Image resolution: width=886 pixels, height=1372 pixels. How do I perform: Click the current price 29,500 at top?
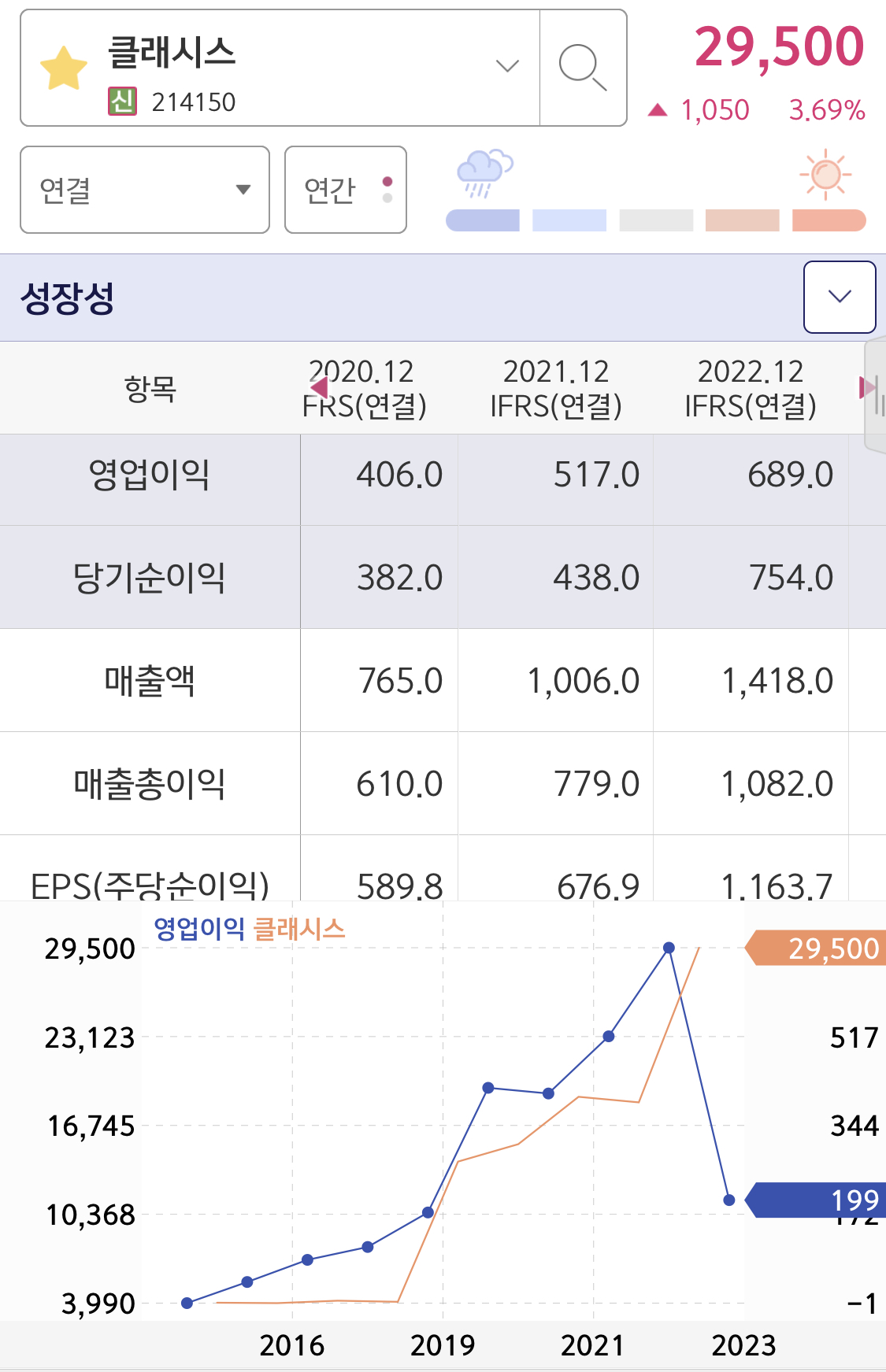pyautogui.click(x=780, y=47)
